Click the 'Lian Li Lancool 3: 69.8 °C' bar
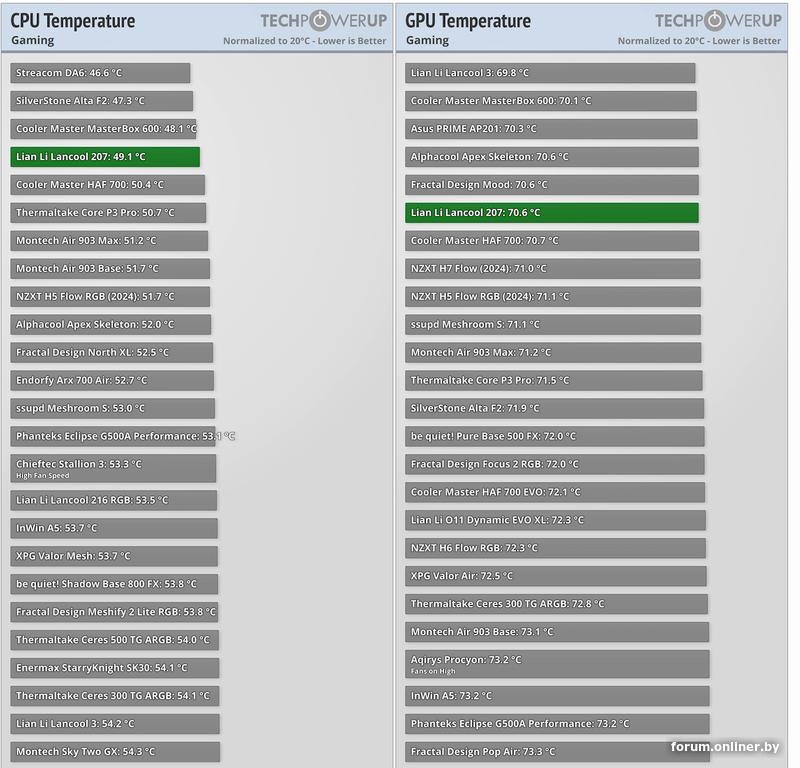This screenshot has width=800, height=768. 550,73
